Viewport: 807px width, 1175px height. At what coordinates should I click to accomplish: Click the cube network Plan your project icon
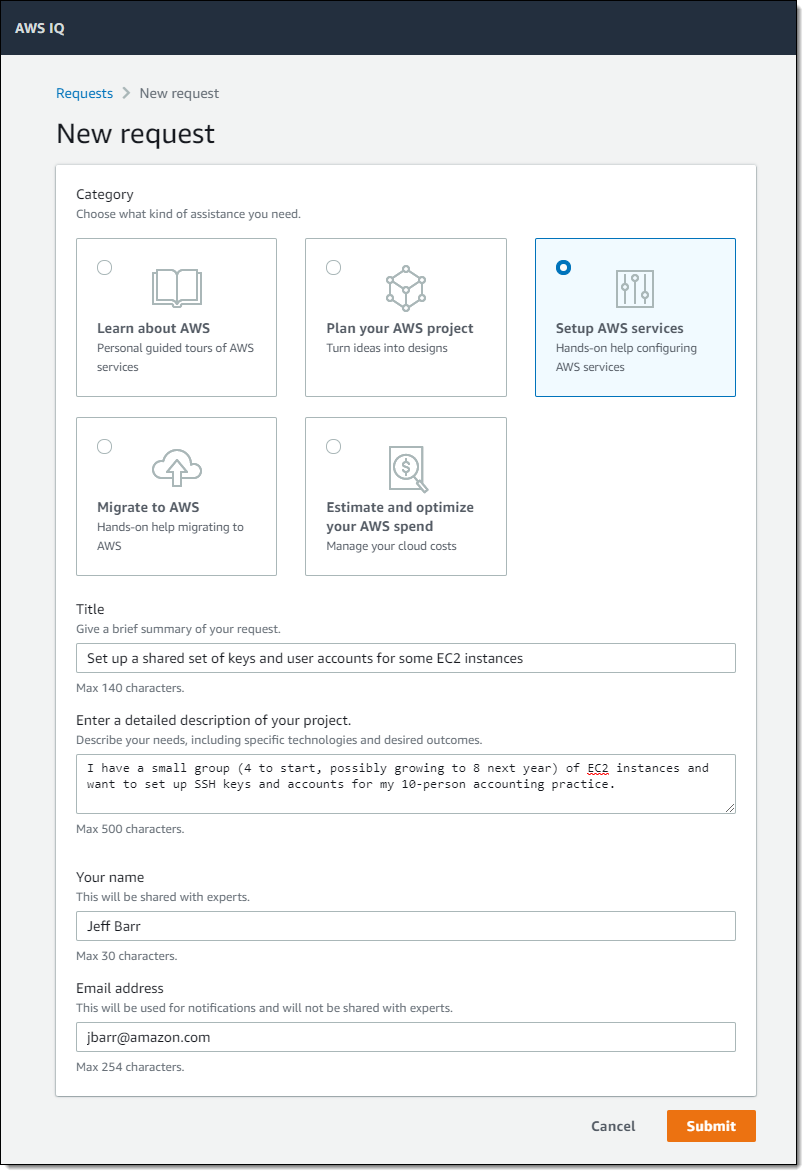point(406,288)
